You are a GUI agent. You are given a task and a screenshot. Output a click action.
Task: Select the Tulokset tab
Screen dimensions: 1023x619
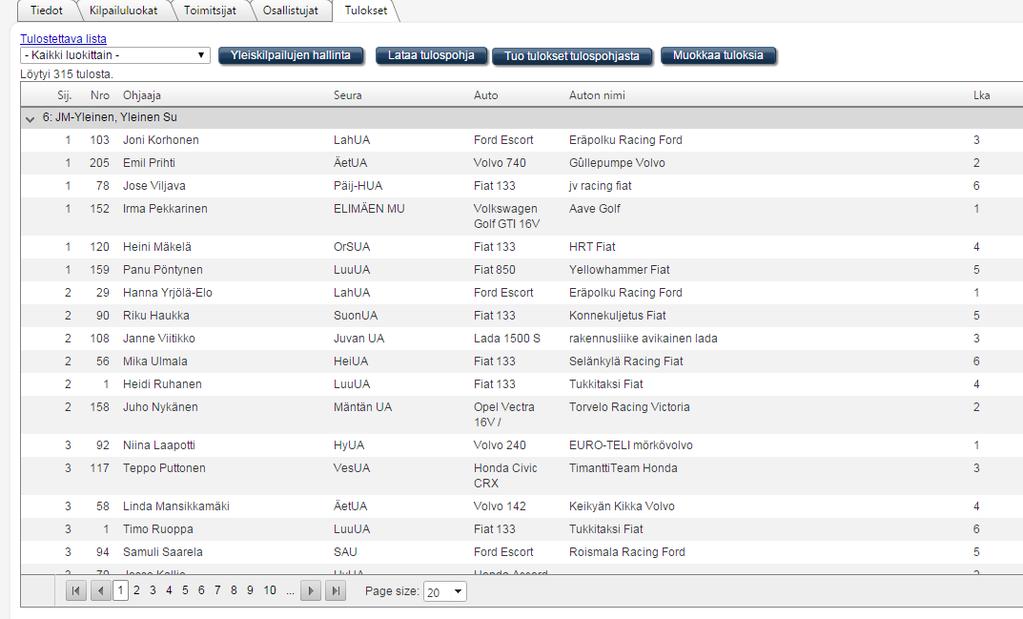(x=365, y=10)
